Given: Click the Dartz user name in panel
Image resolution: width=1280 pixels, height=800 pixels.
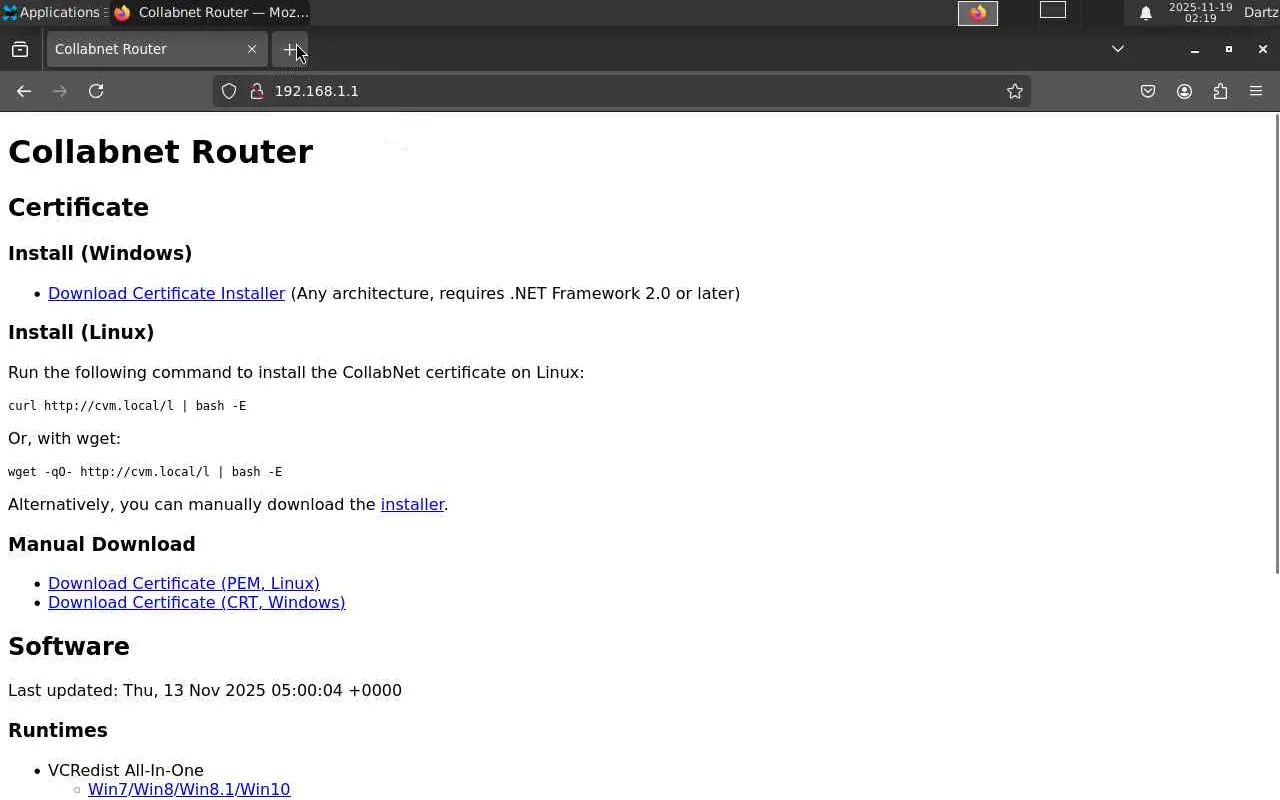Looking at the screenshot, I should 1260,13.
